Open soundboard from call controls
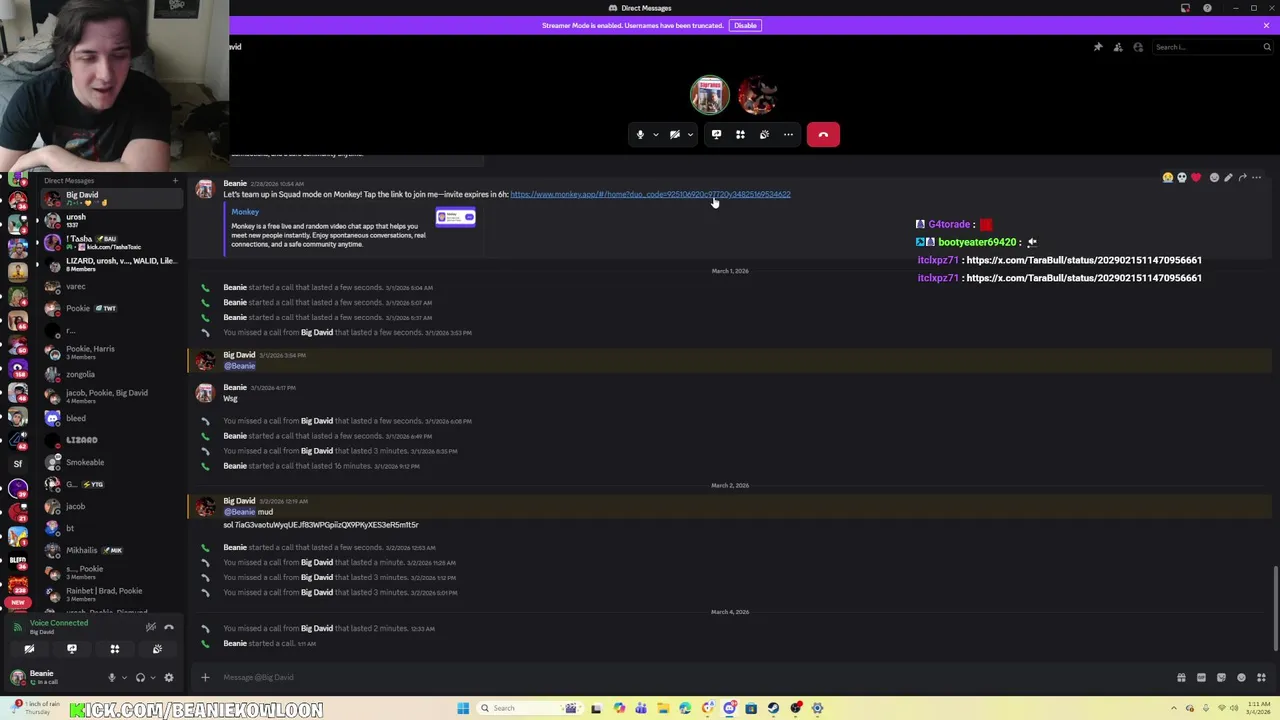 pyautogui.click(x=764, y=134)
